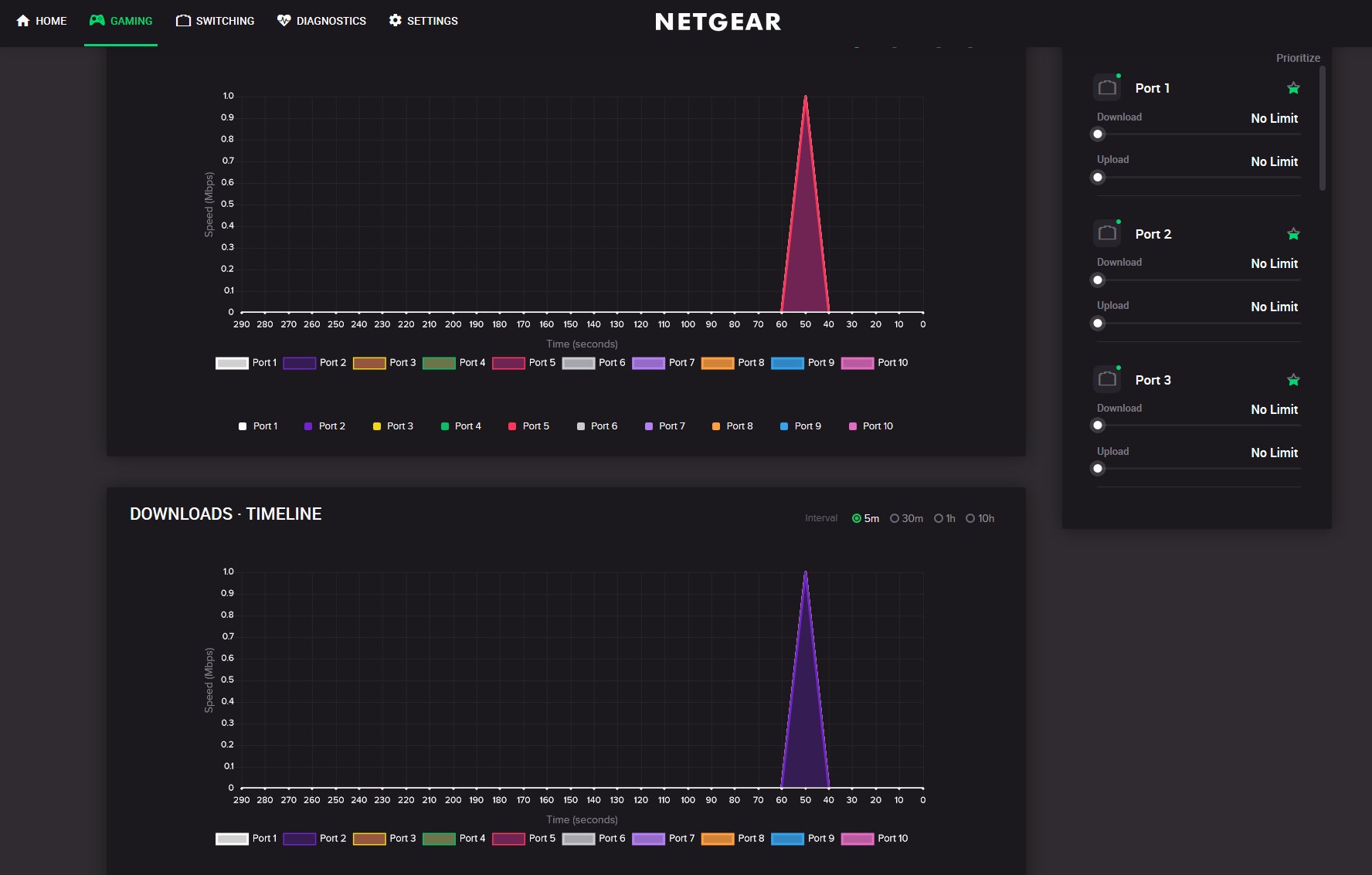This screenshot has height=875, width=1372.
Task: Hide Port 2 in Downloads chart legend
Action: point(314,839)
